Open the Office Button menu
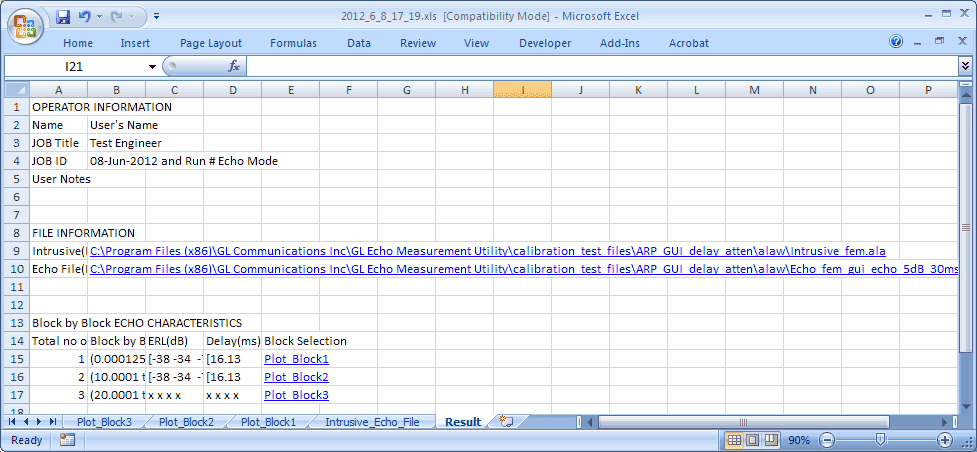 [26, 26]
